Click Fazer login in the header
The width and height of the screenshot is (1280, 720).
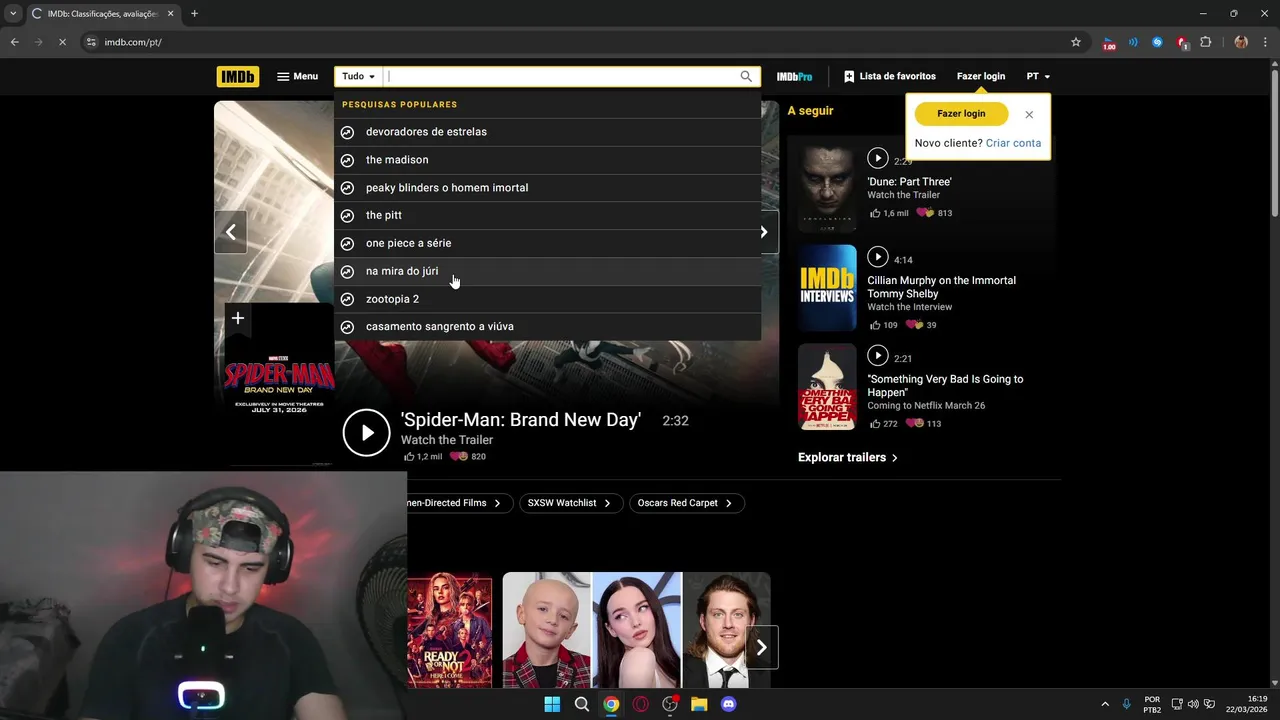click(x=981, y=76)
